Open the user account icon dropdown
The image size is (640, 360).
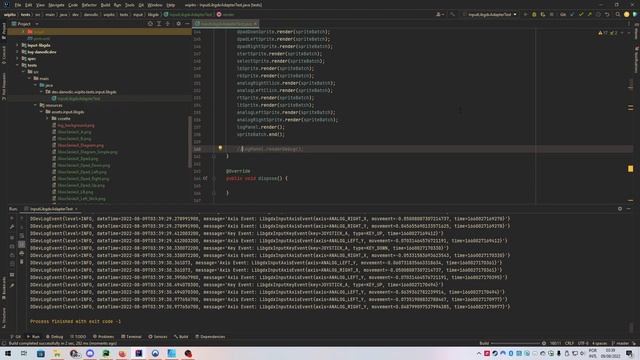[x=440, y=14]
